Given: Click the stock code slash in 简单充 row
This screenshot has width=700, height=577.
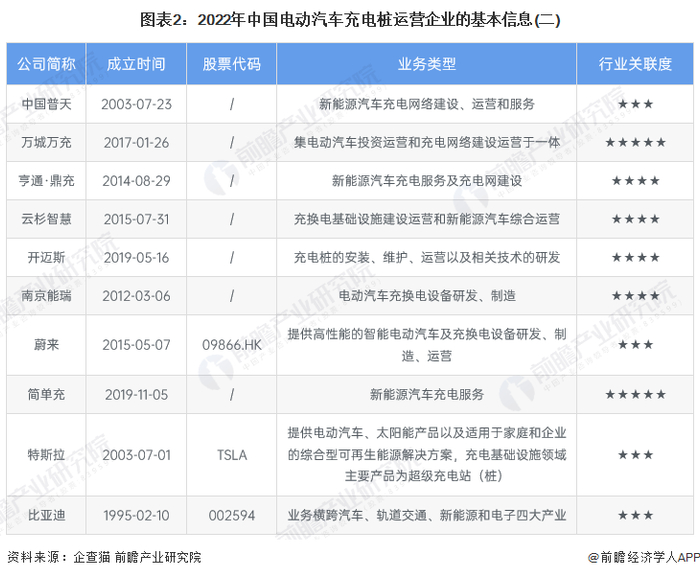Looking at the screenshot, I should (232, 394).
